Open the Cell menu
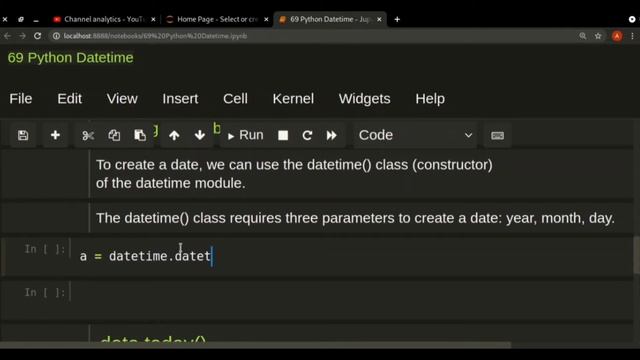The height and width of the screenshot is (360, 640). click(235, 98)
